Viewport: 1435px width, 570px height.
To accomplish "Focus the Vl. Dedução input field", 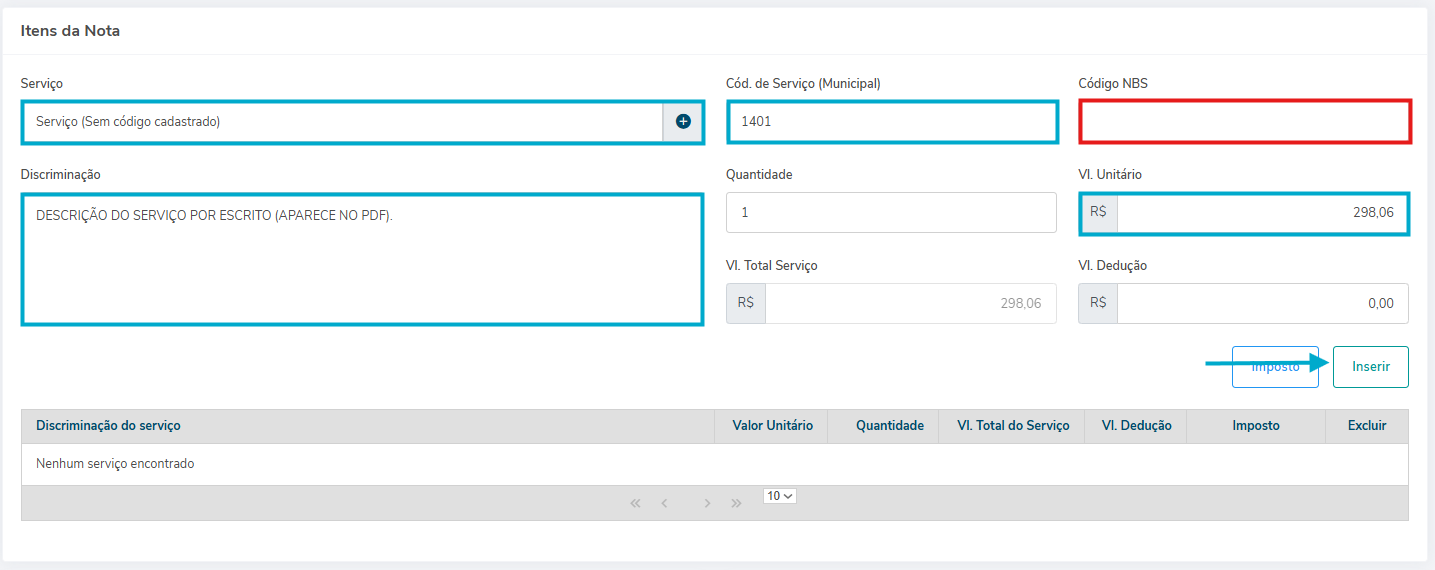I will click(1261, 304).
